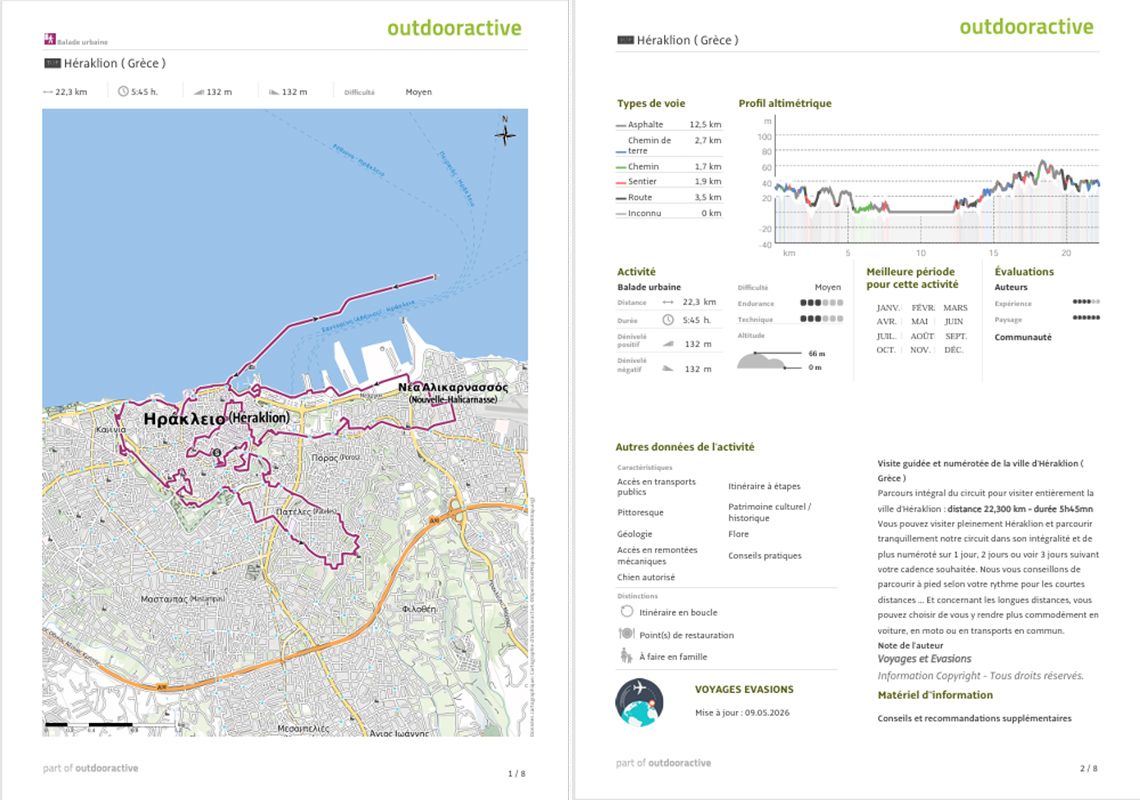The image size is (1140, 800).
Task: Click the Chemin de terre legend row
Action: [x=669, y=145]
